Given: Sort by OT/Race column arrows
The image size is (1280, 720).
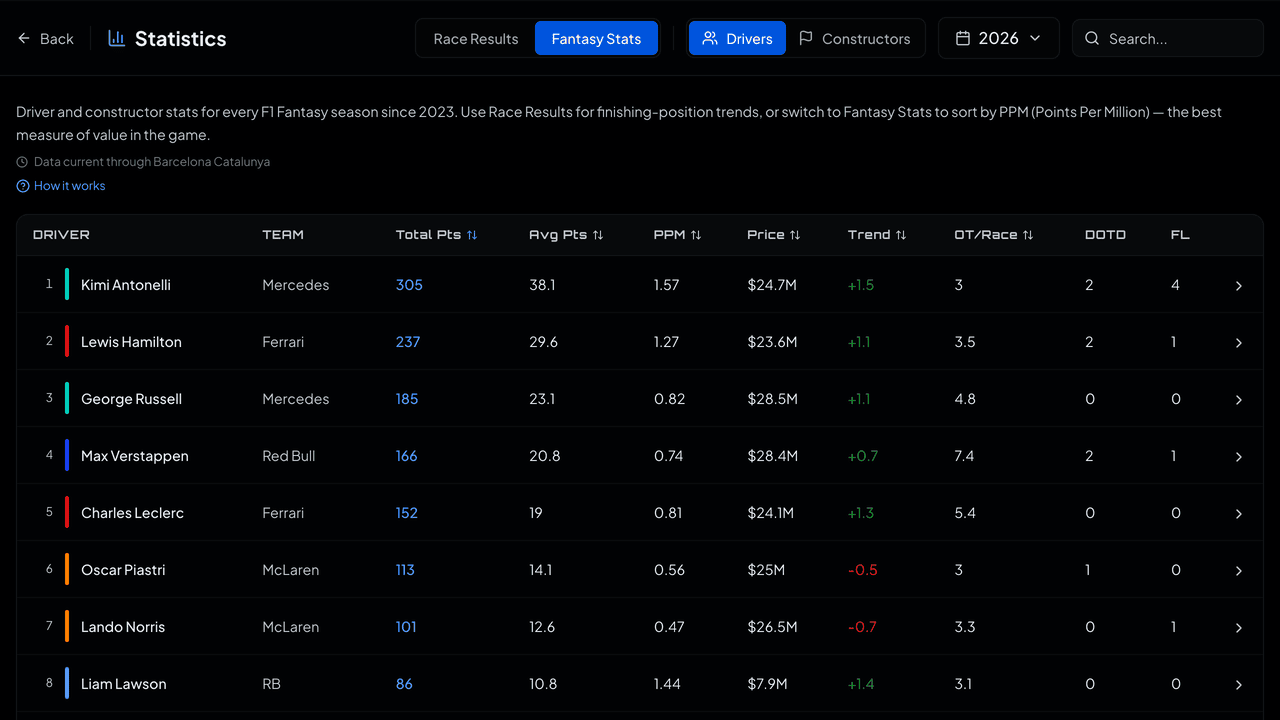Looking at the screenshot, I should point(1028,235).
